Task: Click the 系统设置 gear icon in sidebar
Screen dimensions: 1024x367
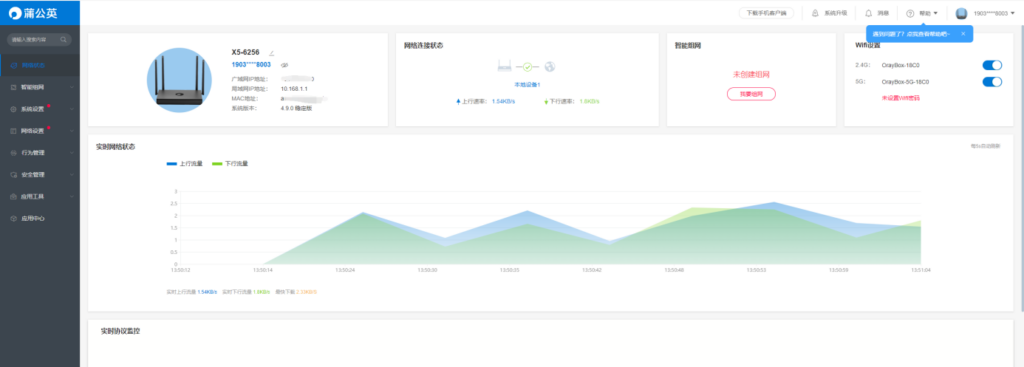Action: pyautogui.click(x=14, y=109)
